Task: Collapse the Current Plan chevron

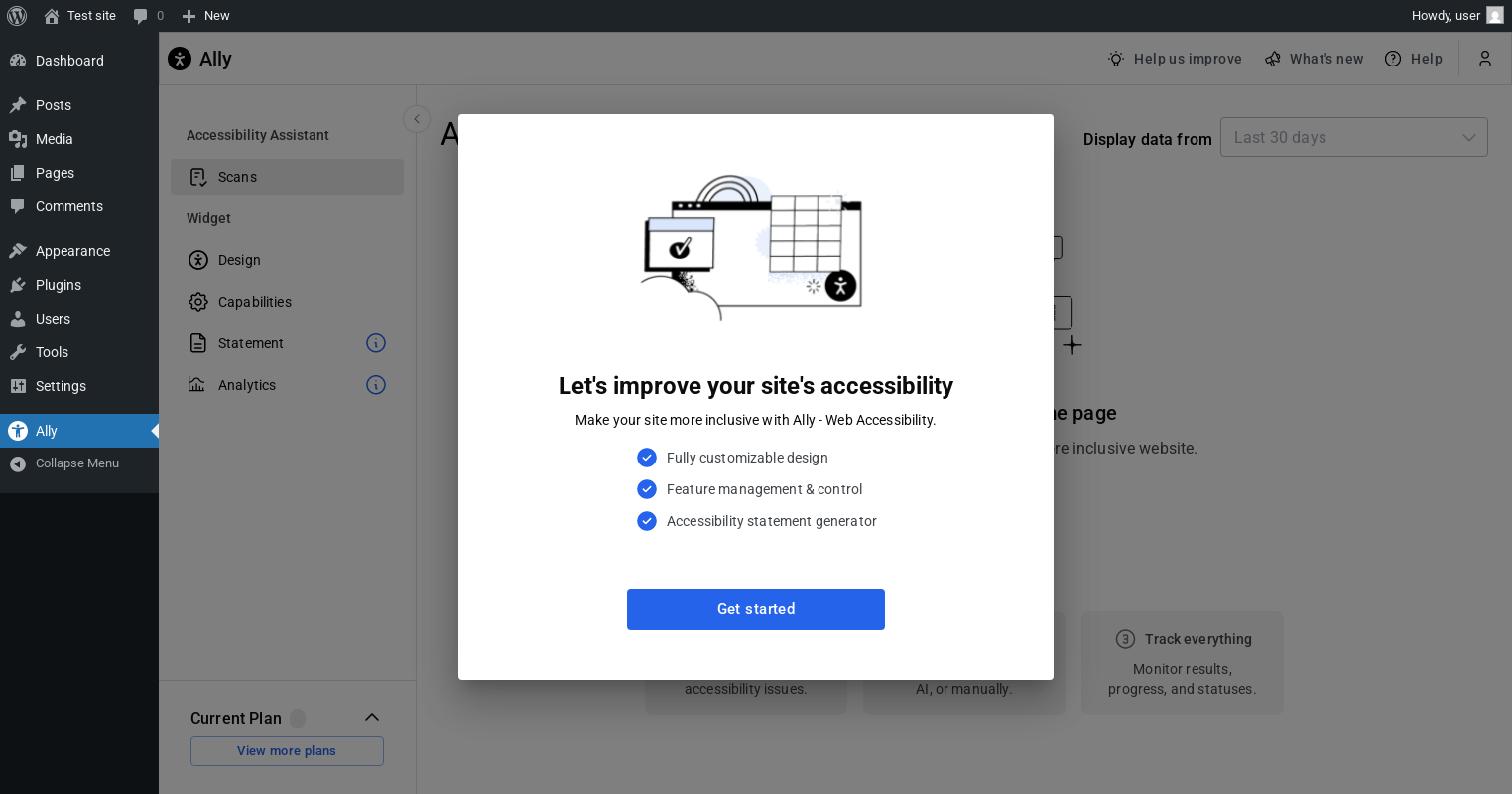Action: pyautogui.click(x=372, y=717)
